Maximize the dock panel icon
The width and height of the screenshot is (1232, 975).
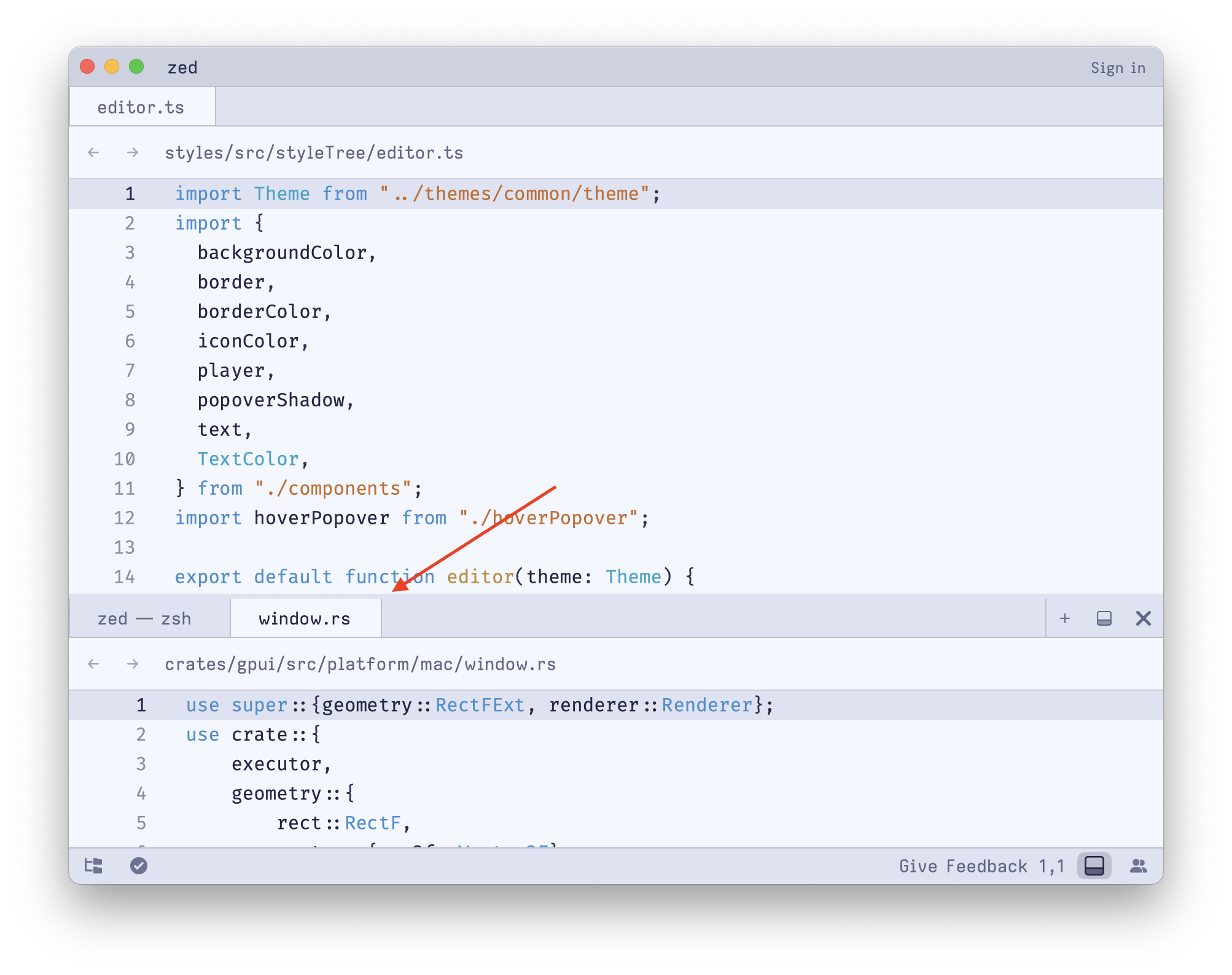1104,618
